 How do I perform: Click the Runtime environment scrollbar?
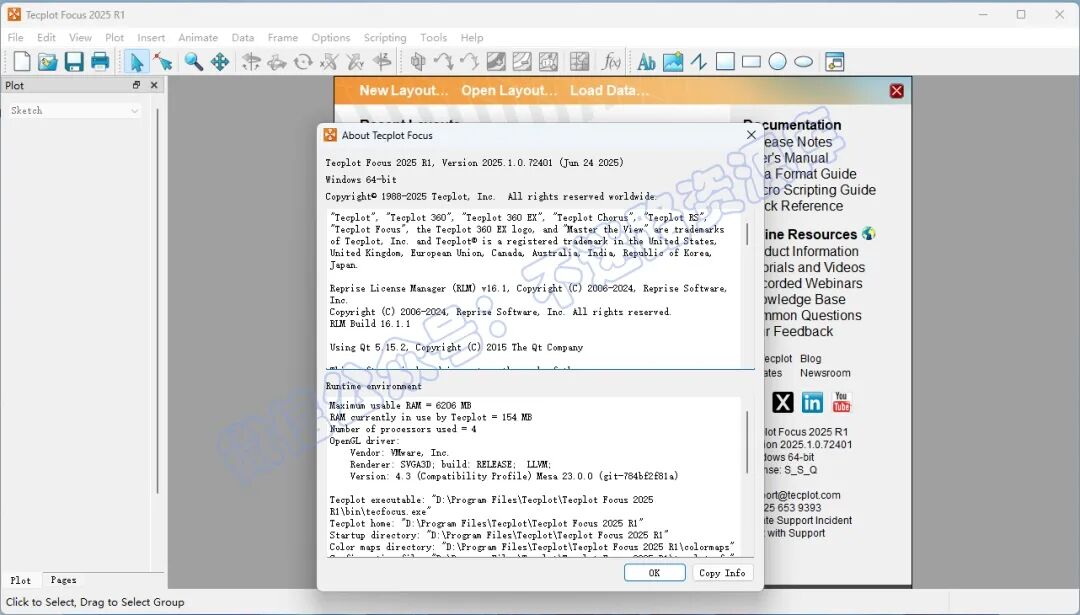click(x=747, y=442)
